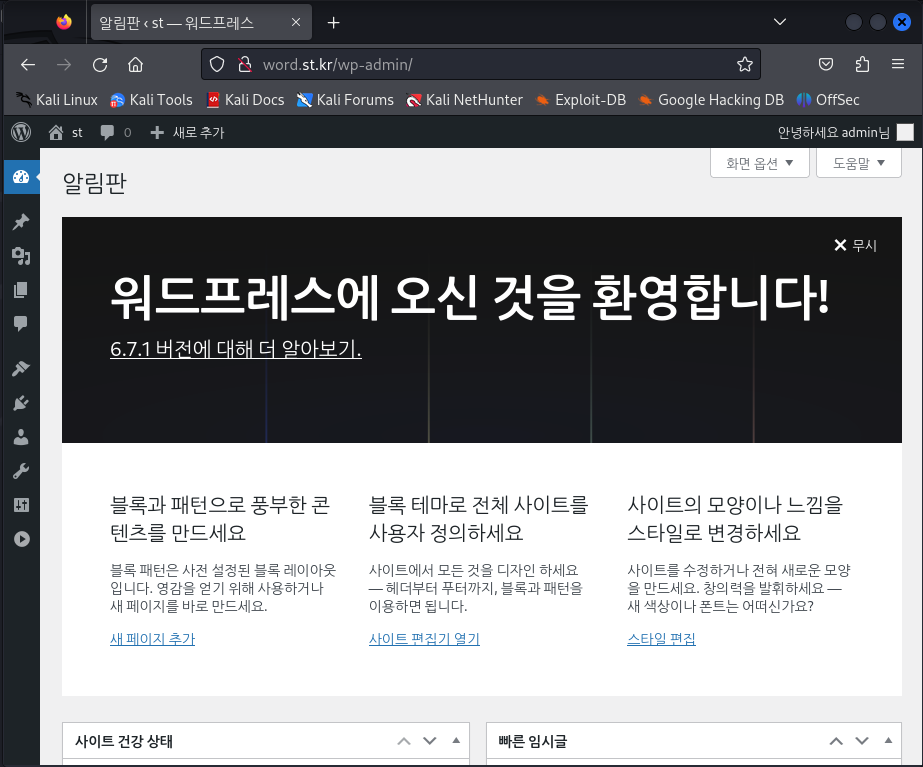Open Kali Tools bookmark

tap(151, 100)
